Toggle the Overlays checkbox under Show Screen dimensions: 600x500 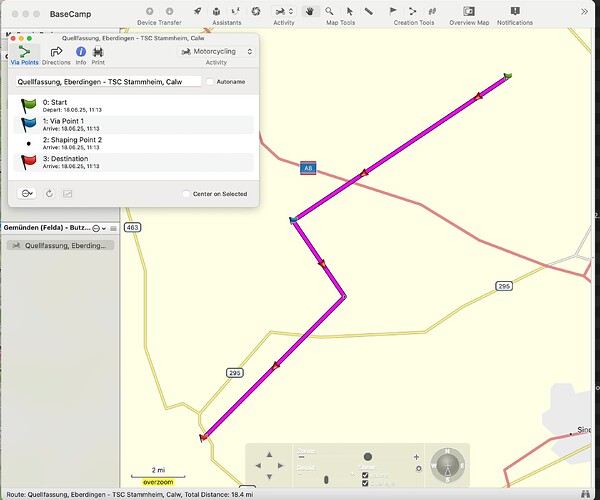click(365, 483)
